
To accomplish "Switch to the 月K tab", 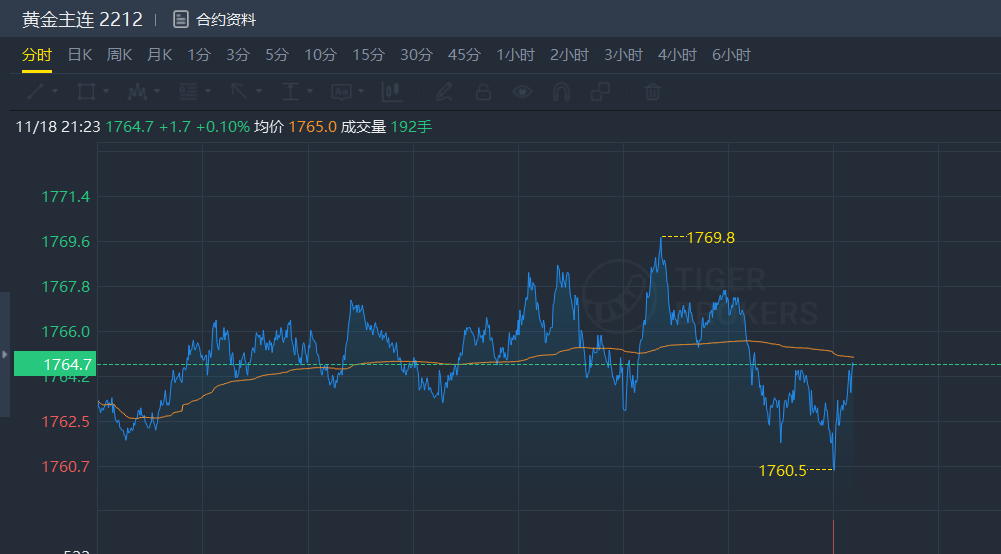I will [x=160, y=55].
